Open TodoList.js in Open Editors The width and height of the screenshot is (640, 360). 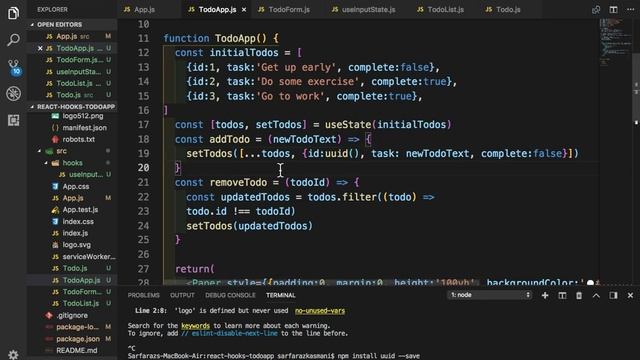click(x=73, y=83)
